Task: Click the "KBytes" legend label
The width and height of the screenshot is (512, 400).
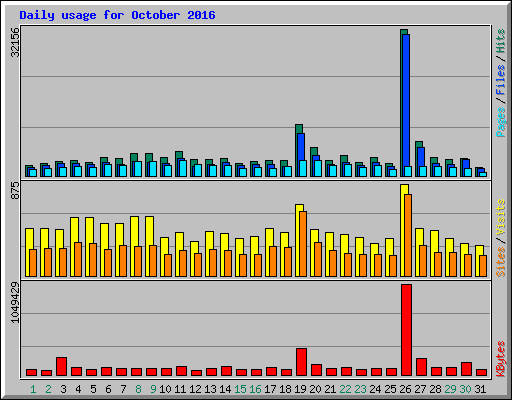Action: (x=501, y=359)
